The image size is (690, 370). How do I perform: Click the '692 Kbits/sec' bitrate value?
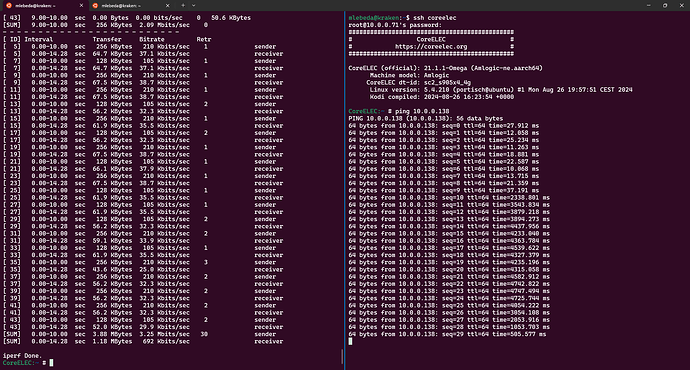[166, 341]
